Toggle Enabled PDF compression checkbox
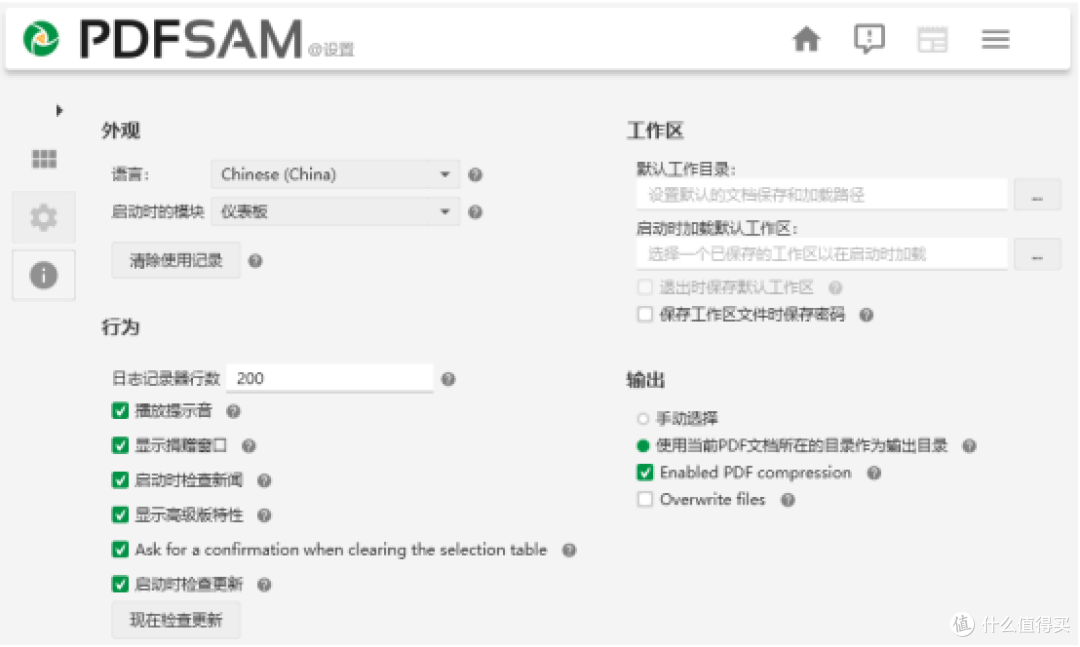The width and height of the screenshot is (1080, 647). pos(645,473)
